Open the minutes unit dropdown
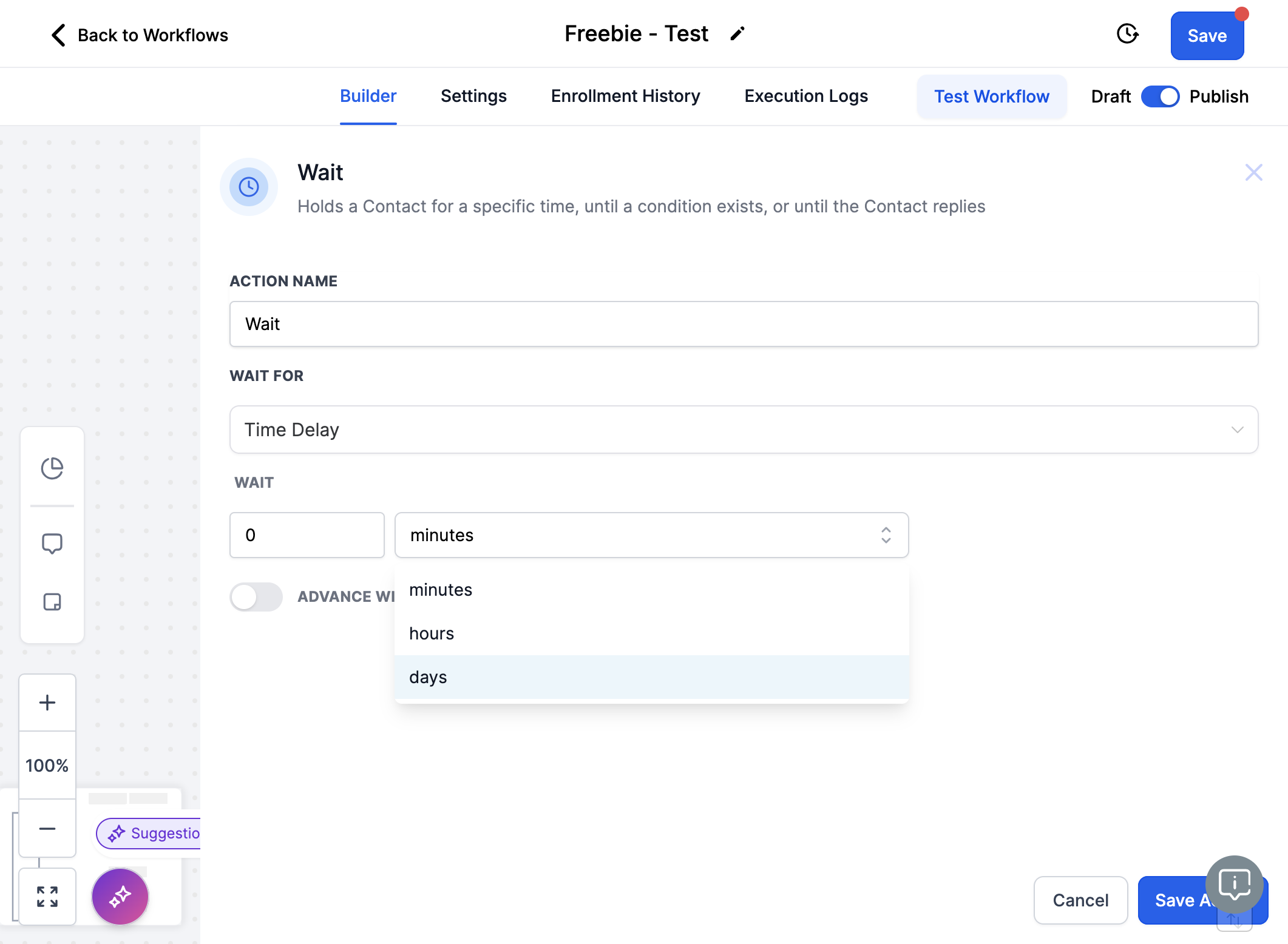This screenshot has width=1288, height=944. 651,535
